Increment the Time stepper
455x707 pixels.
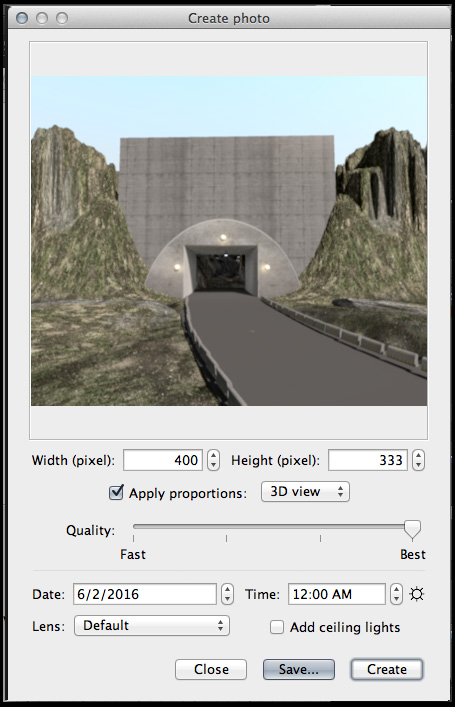[396, 589]
